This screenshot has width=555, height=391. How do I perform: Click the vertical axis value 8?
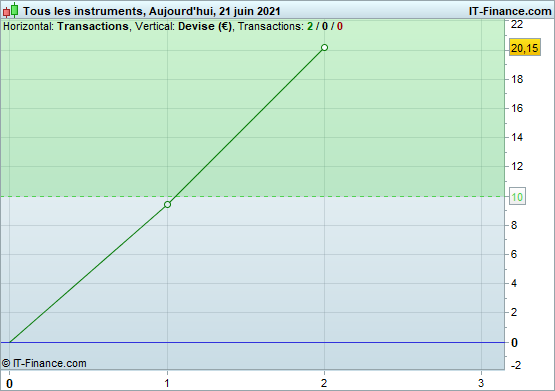click(514, 225)
